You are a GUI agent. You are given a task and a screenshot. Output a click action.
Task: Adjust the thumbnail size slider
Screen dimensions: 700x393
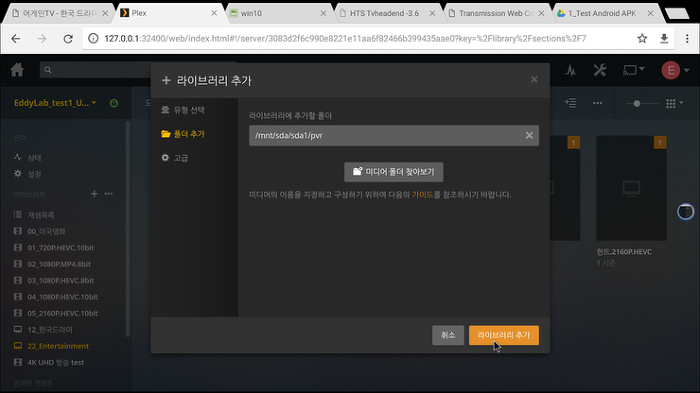click(x=637, y=103)
